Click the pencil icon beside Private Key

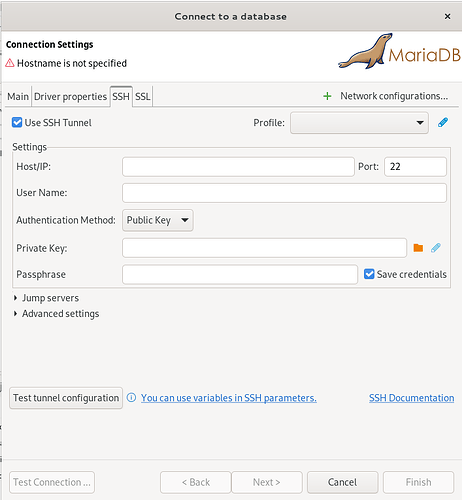click(x=436, y=248)
